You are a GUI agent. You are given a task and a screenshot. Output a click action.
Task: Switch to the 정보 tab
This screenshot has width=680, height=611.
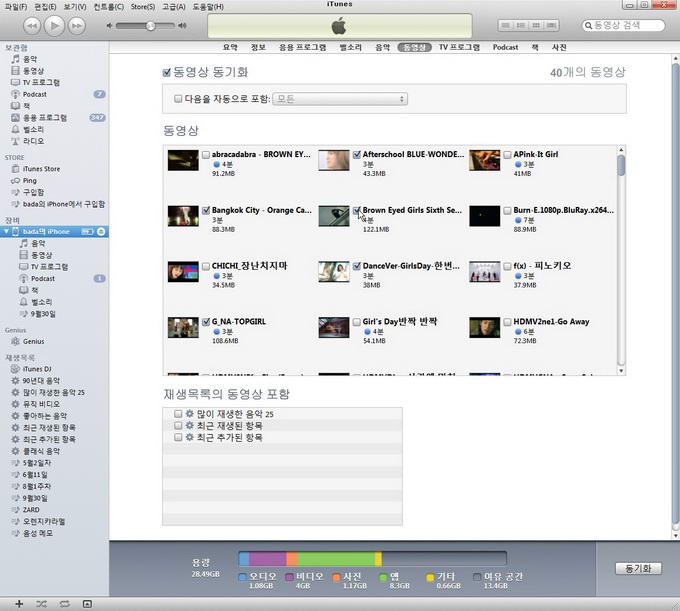[x=258, y=47]
